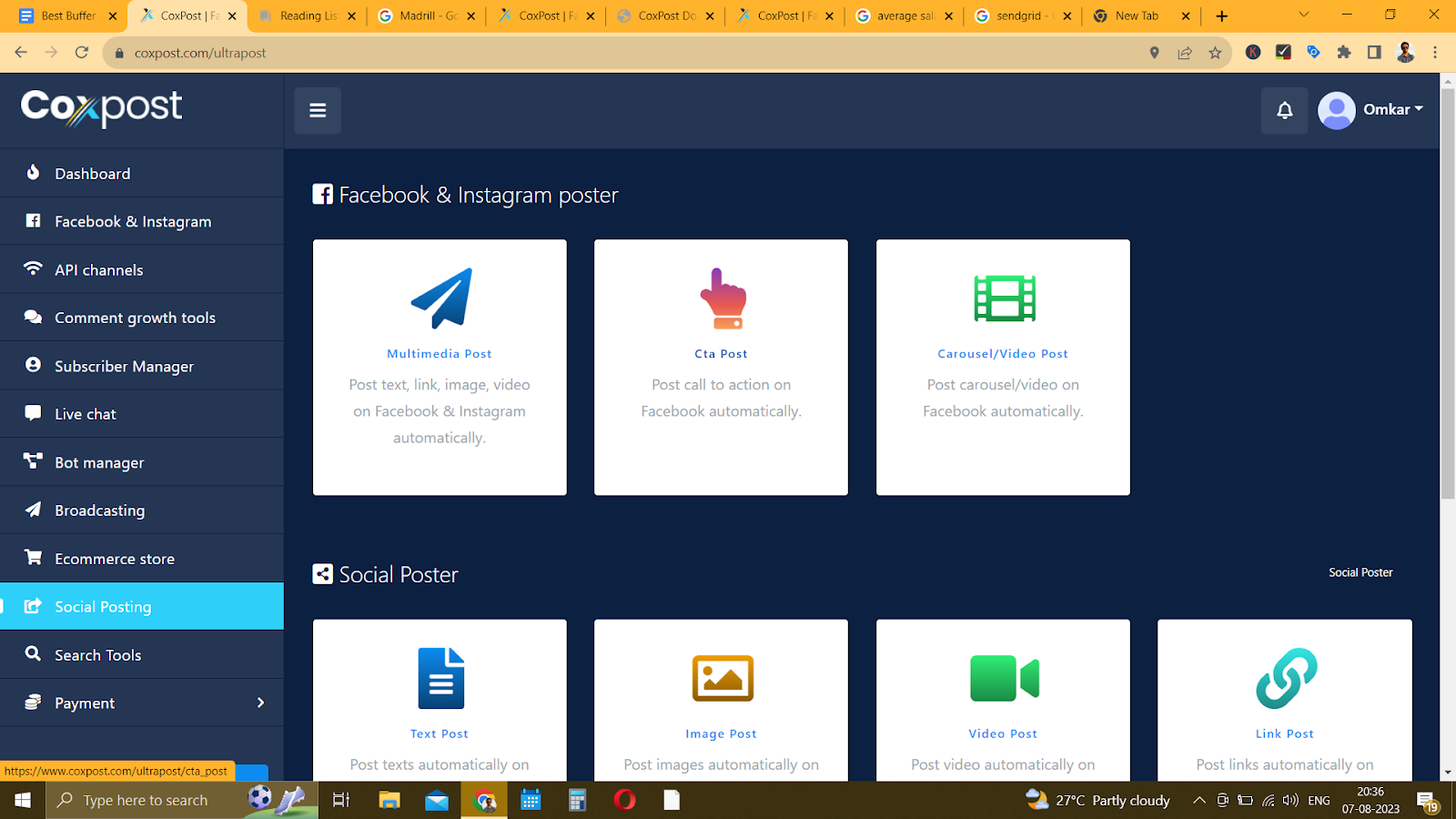Open API channels in sidebar
The width and height of the screenshot is (1456, 819).
click(x=142, y=269)
